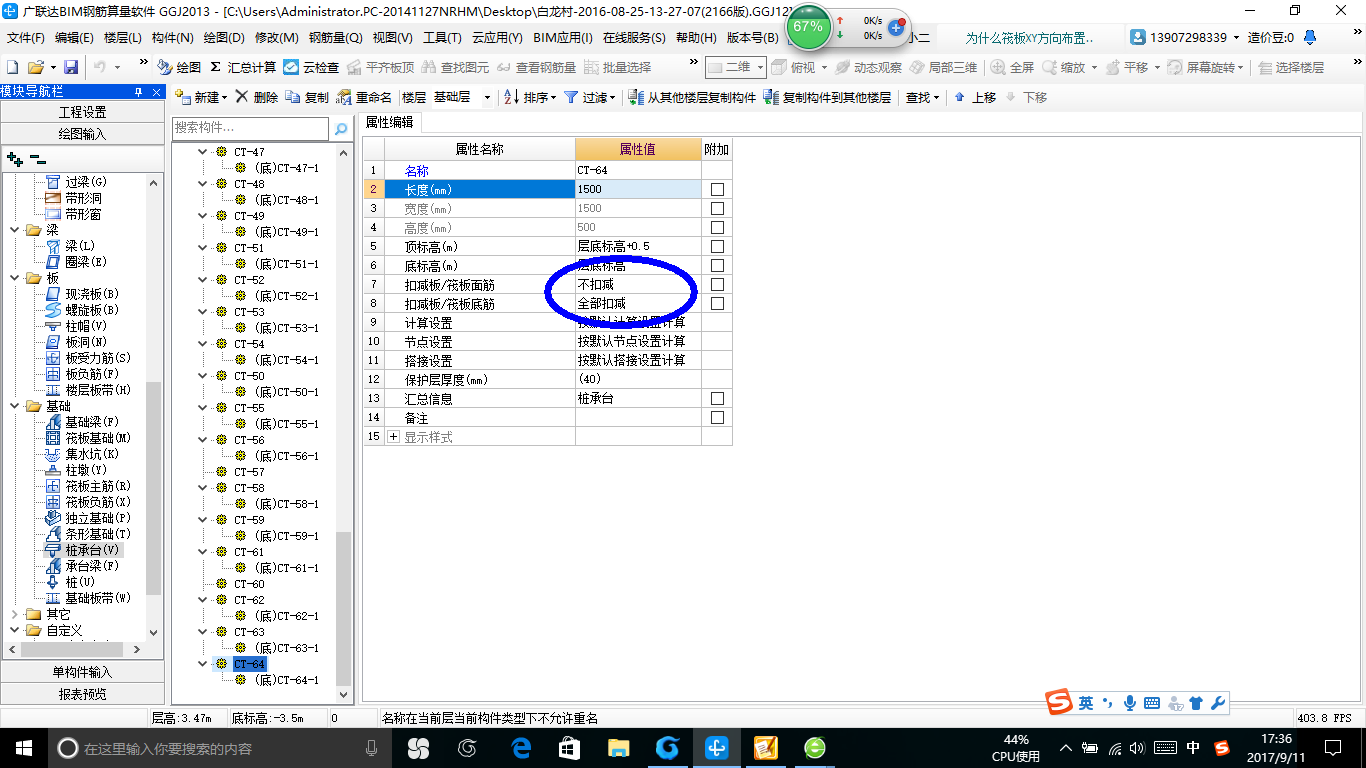Open the 工具(T) menu

(442, 38)
